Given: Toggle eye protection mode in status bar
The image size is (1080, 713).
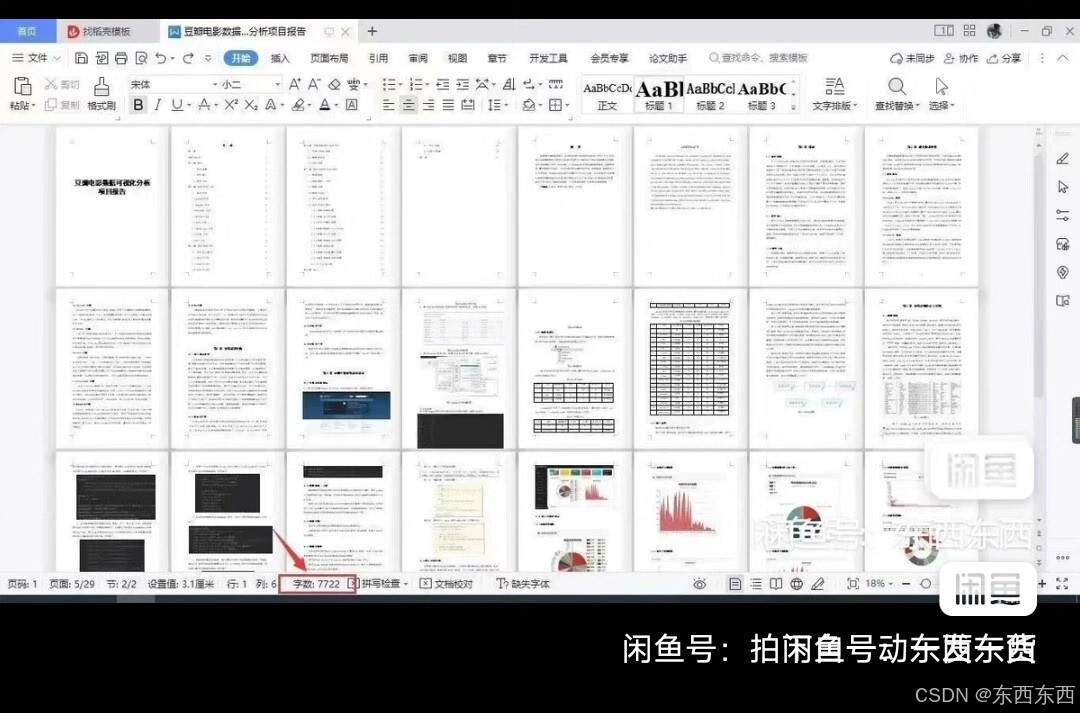Looking at the screenshot, I should [700, 584].
